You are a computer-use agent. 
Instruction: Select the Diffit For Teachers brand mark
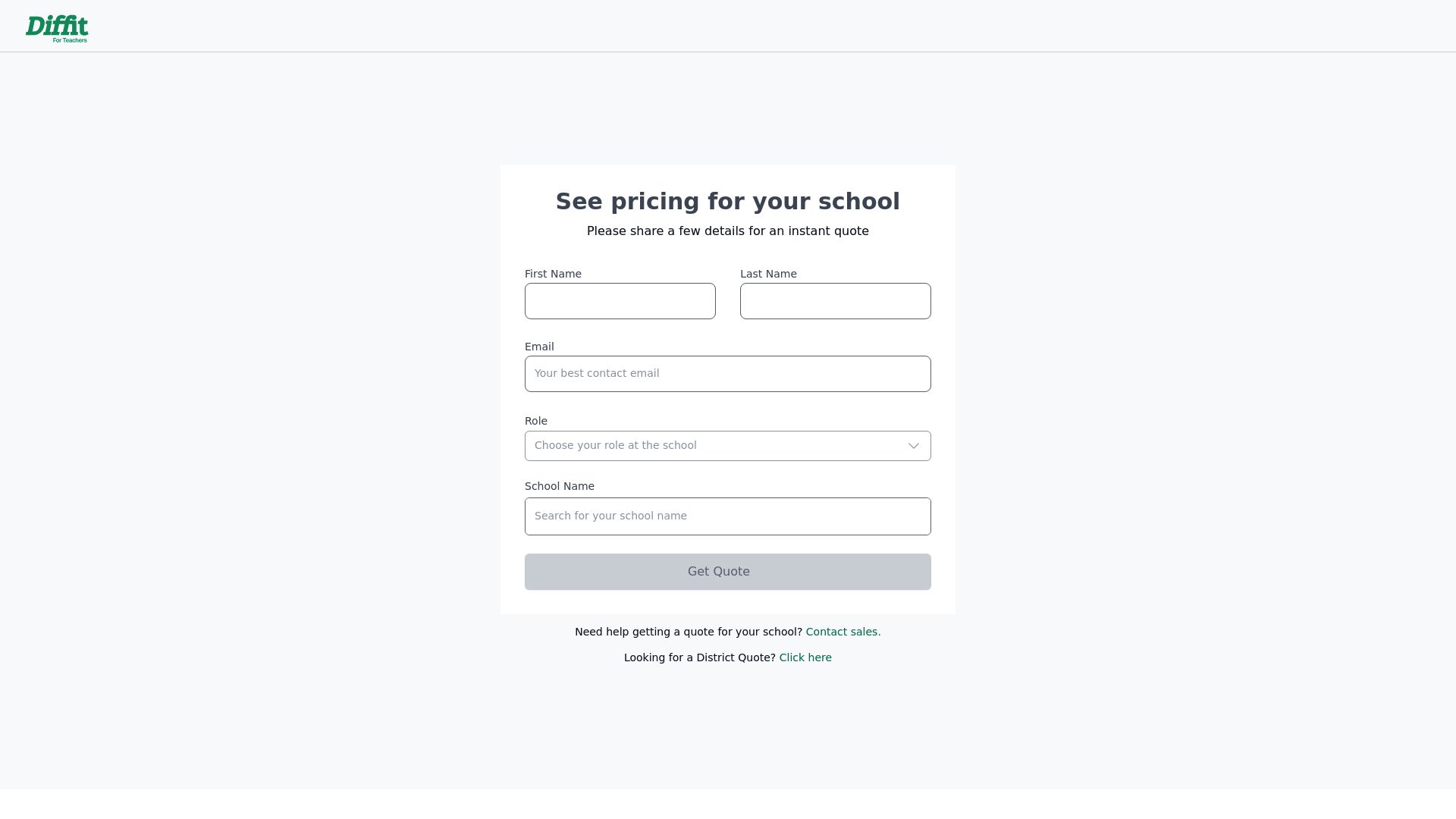point(57,27)
